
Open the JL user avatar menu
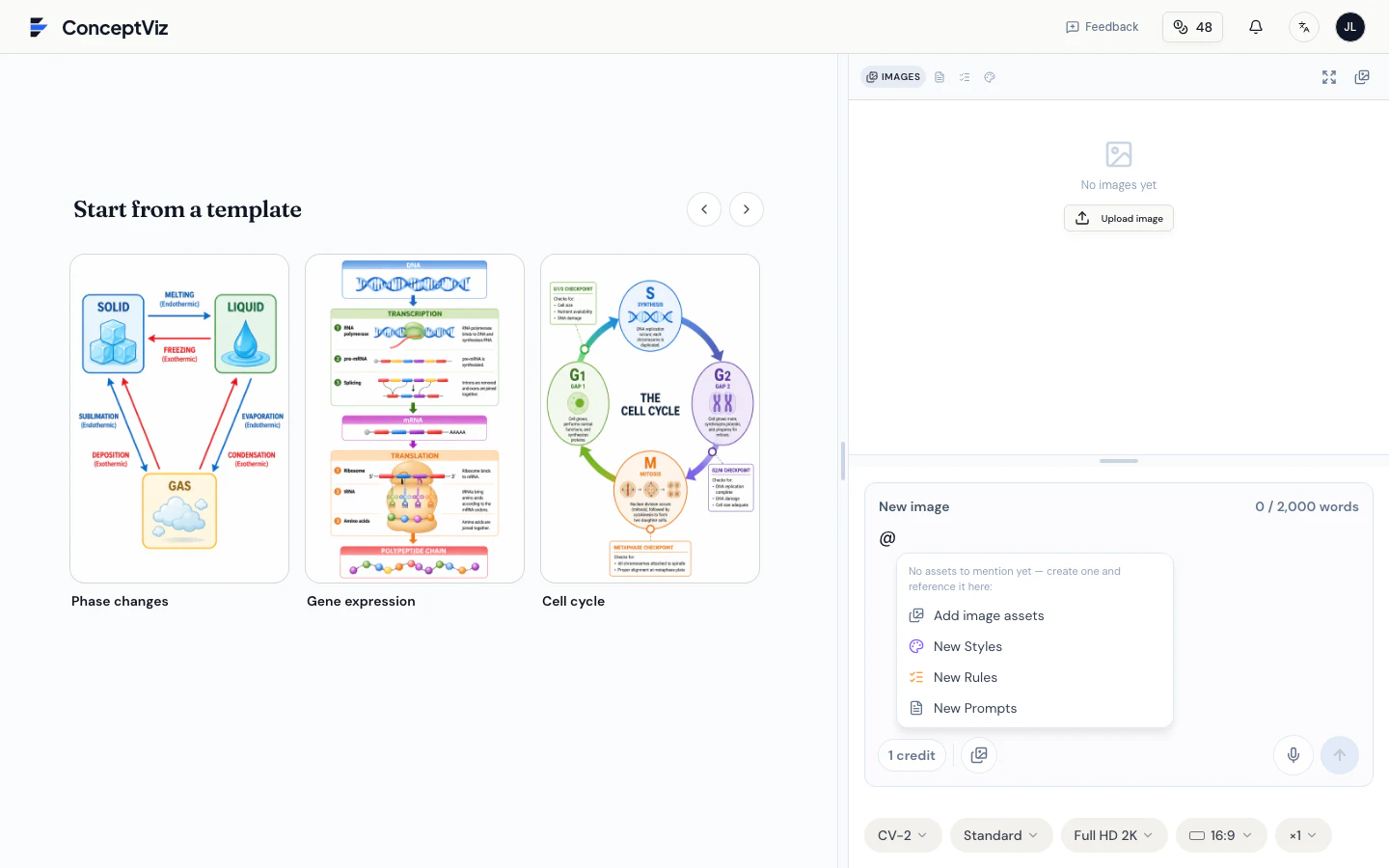click(x=1349, y=27)
